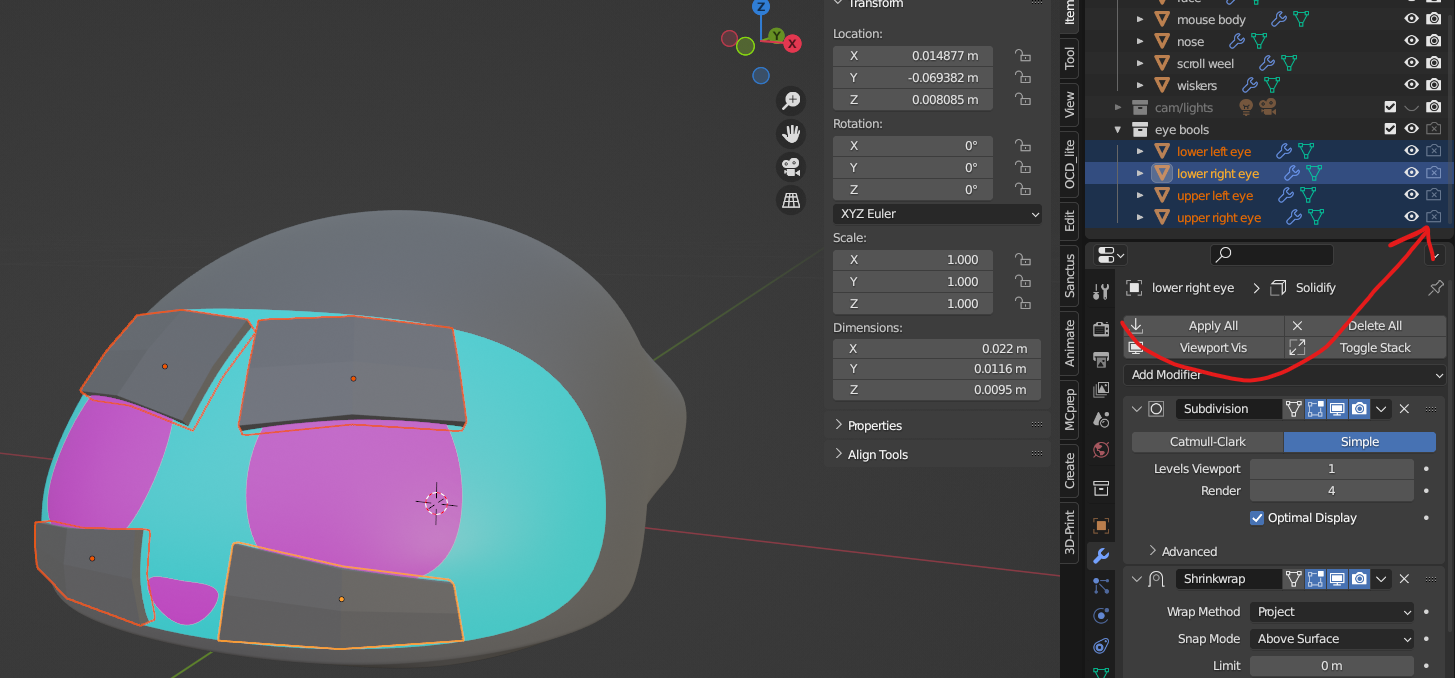
Task: Open the 3D-Print sidebar tab
Action: 1070,532
